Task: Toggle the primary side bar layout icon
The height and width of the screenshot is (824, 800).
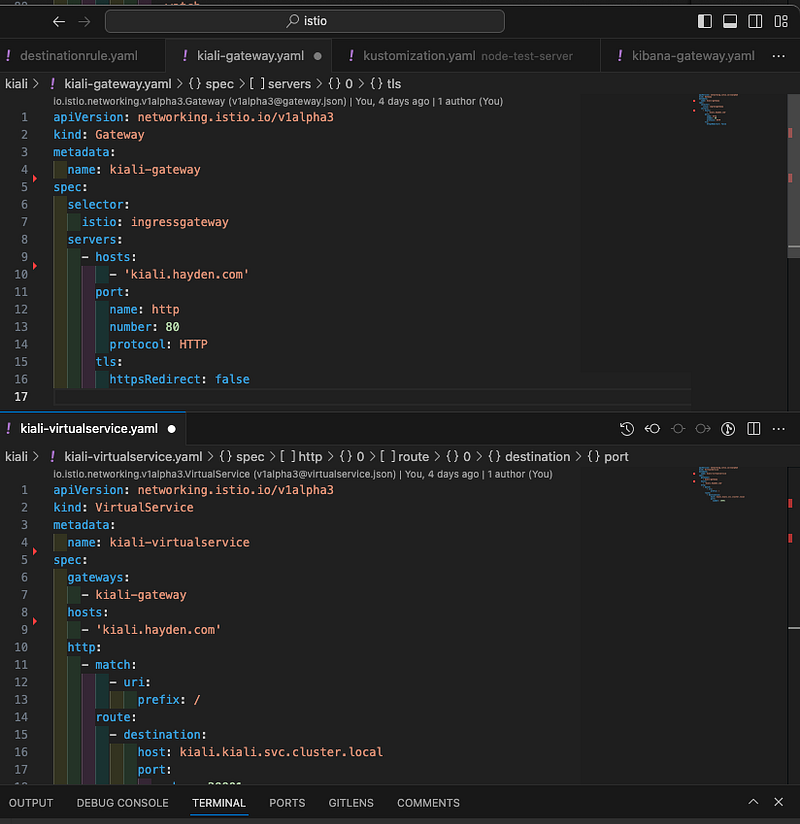Action: 704,21
